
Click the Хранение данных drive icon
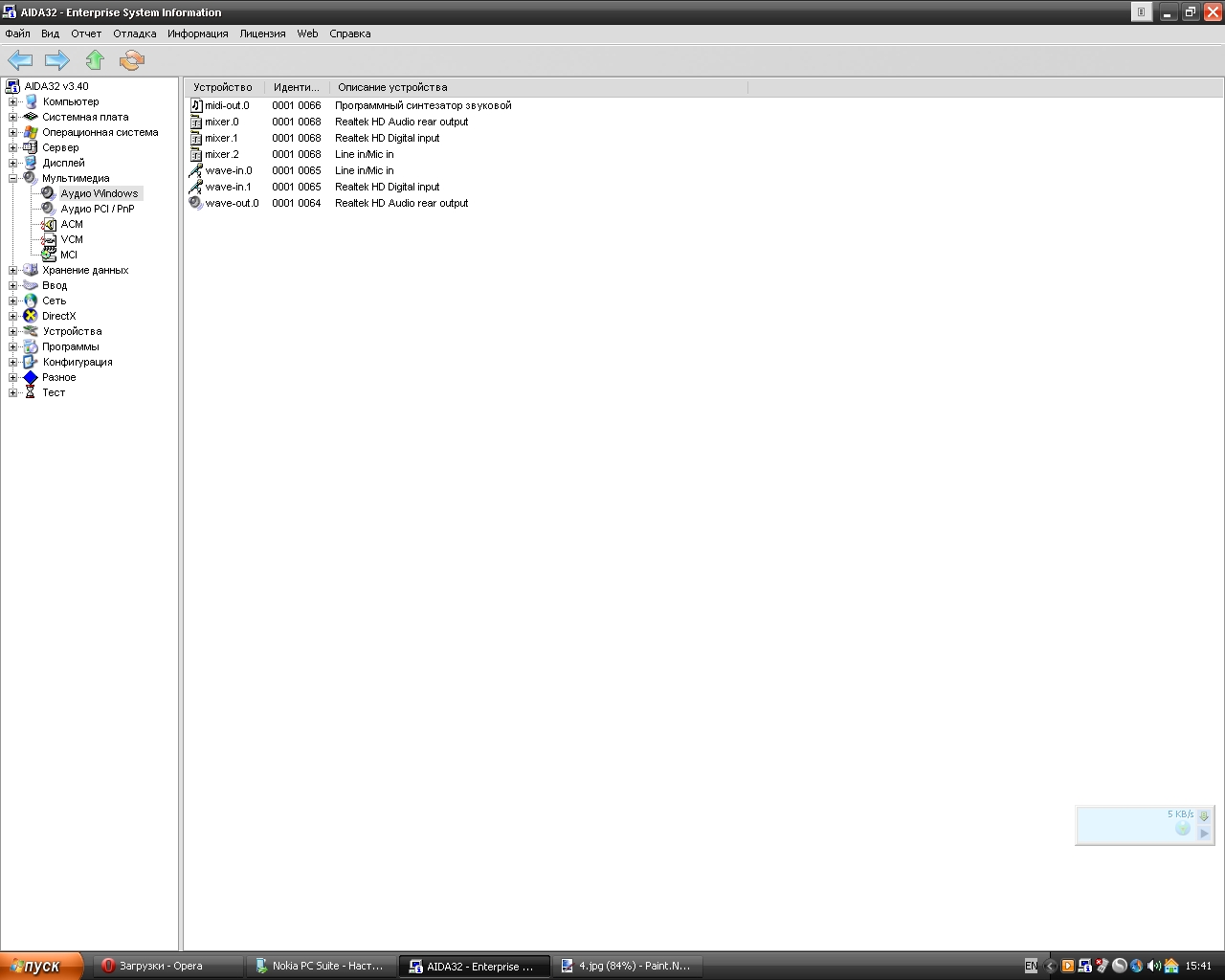[x=31, y=270]
